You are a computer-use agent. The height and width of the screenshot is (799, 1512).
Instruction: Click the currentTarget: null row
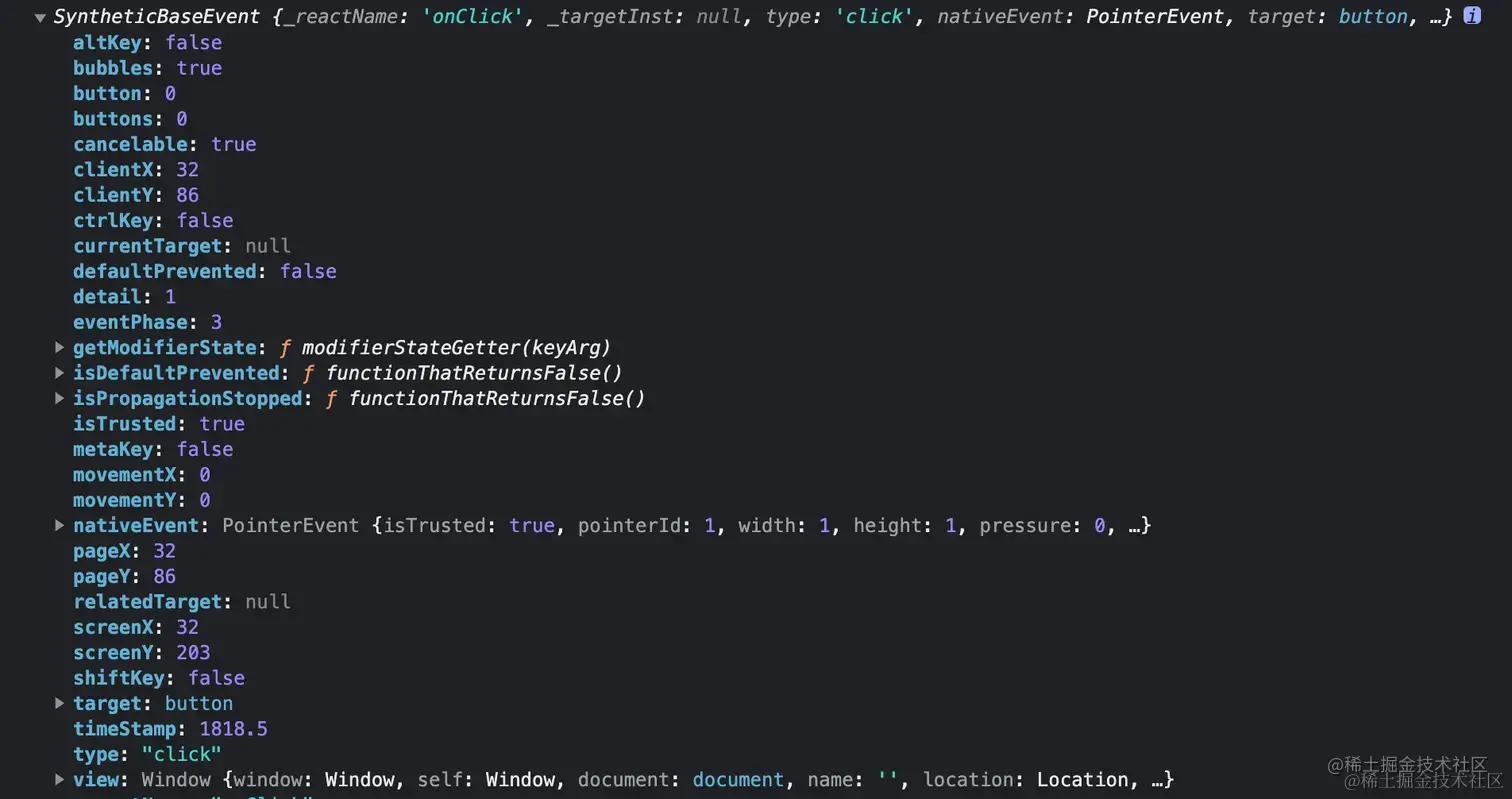click(x=182, y=246)
